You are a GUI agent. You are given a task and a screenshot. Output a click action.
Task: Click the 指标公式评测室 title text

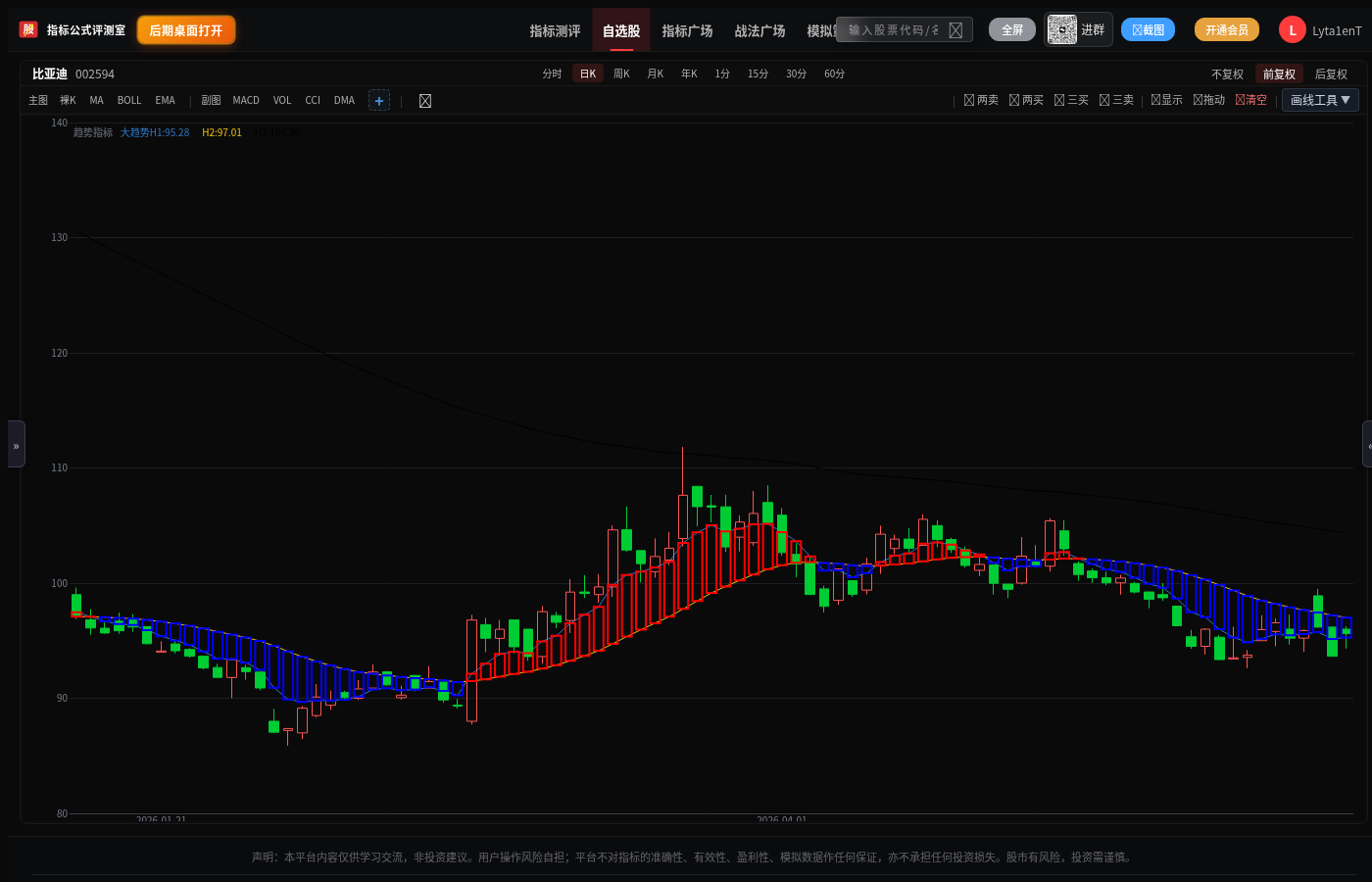[86, 30]
